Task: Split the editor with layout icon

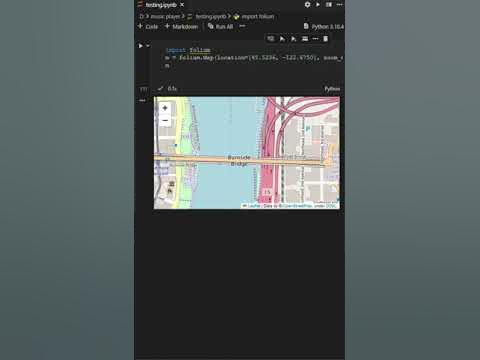Action: pos(329,5)
